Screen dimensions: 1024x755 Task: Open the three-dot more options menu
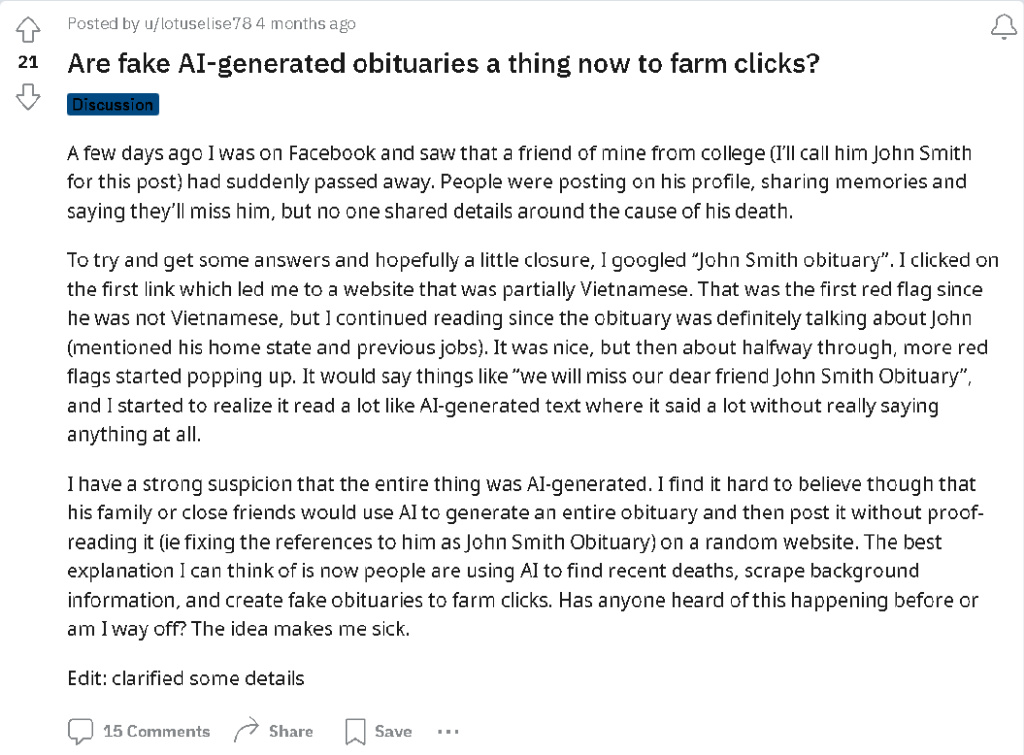tap(448, 731)
